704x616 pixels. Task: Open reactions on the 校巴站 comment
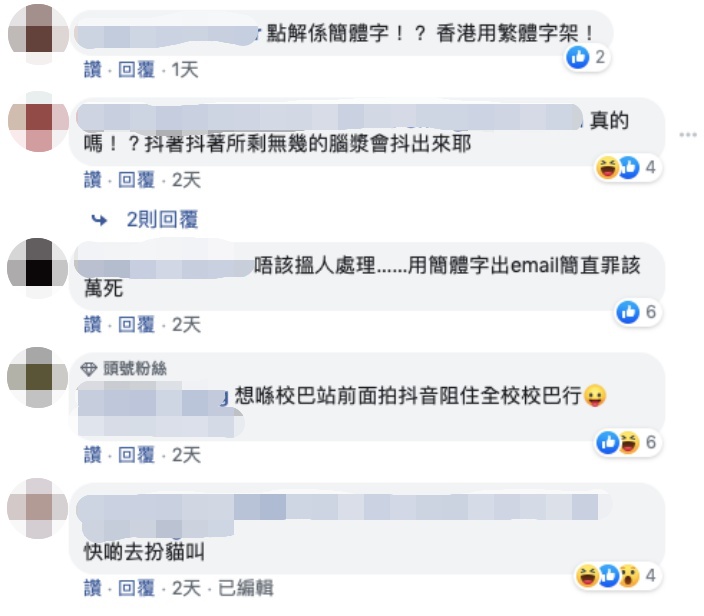[x=628, y=442]
